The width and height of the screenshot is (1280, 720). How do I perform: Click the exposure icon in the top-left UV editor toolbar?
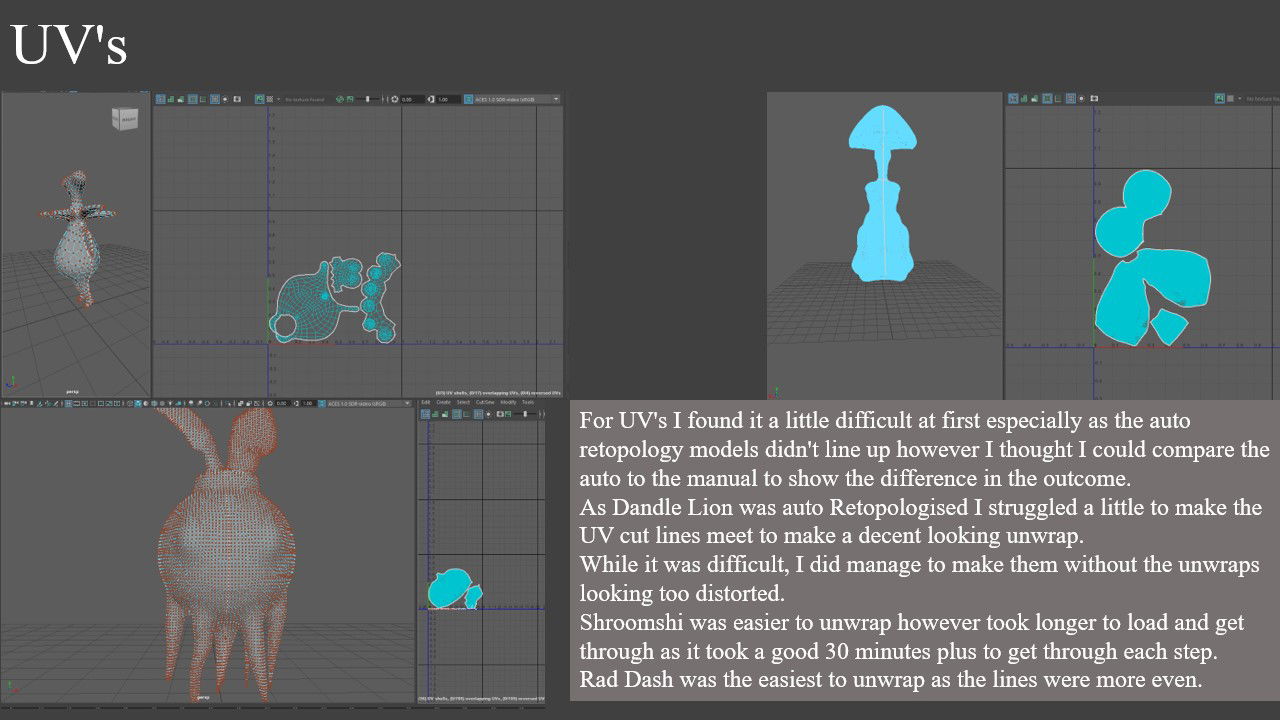394,99
